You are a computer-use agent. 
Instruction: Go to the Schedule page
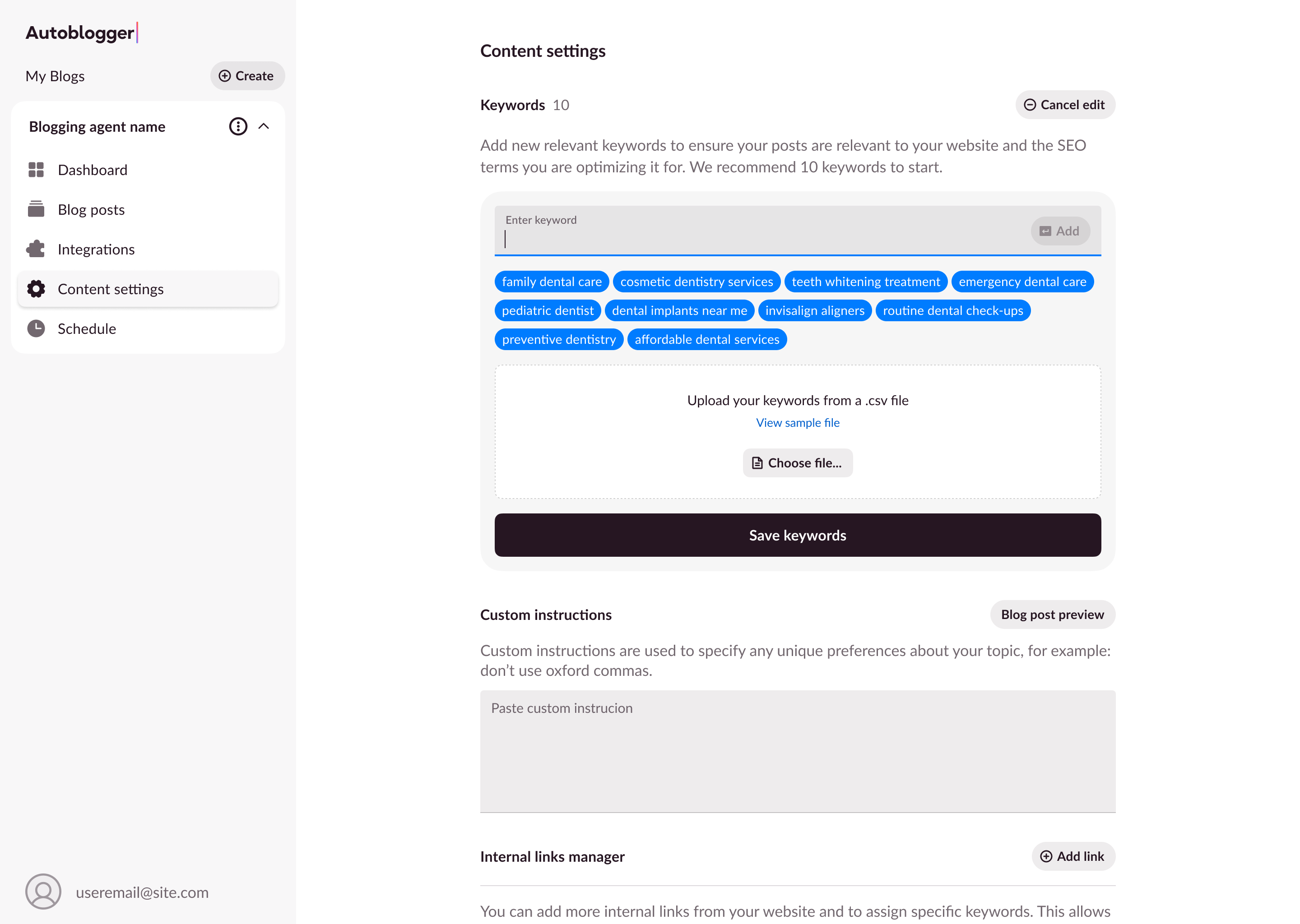(87, 329)
